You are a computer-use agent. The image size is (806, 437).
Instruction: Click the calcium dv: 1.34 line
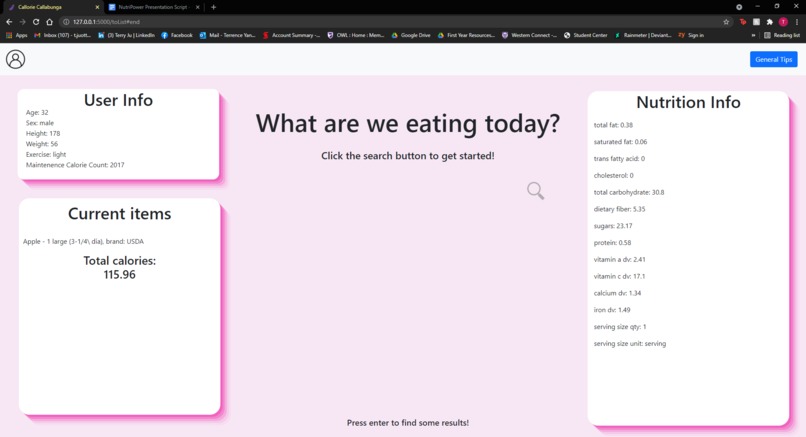(x=617, y=293)
